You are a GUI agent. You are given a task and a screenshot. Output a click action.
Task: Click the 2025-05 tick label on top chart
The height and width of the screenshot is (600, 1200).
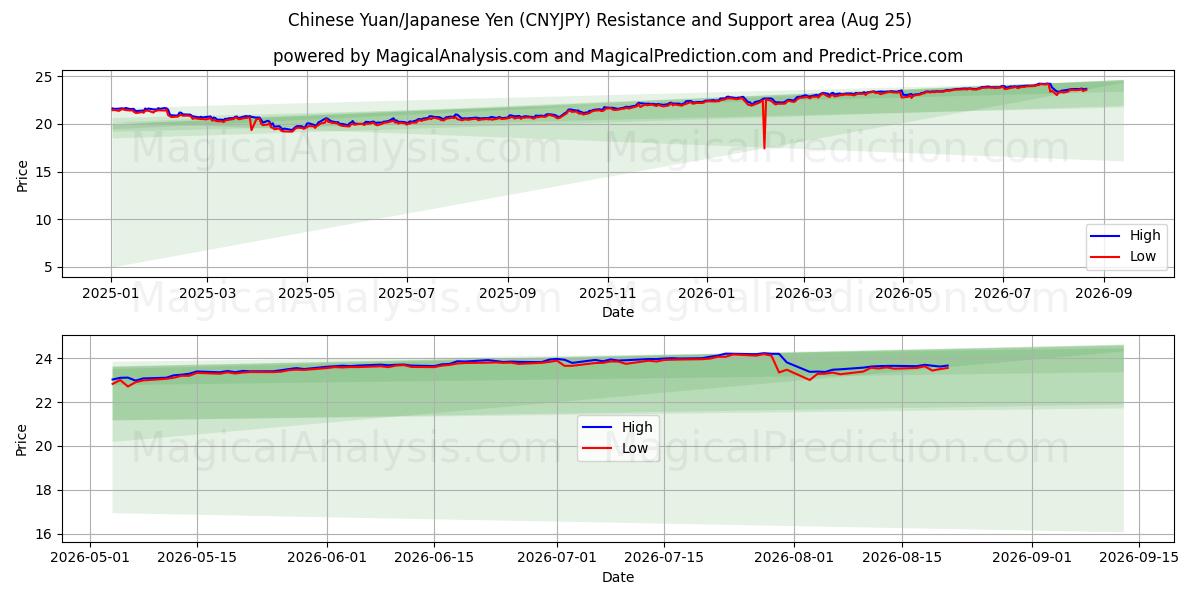coord(306,295)
